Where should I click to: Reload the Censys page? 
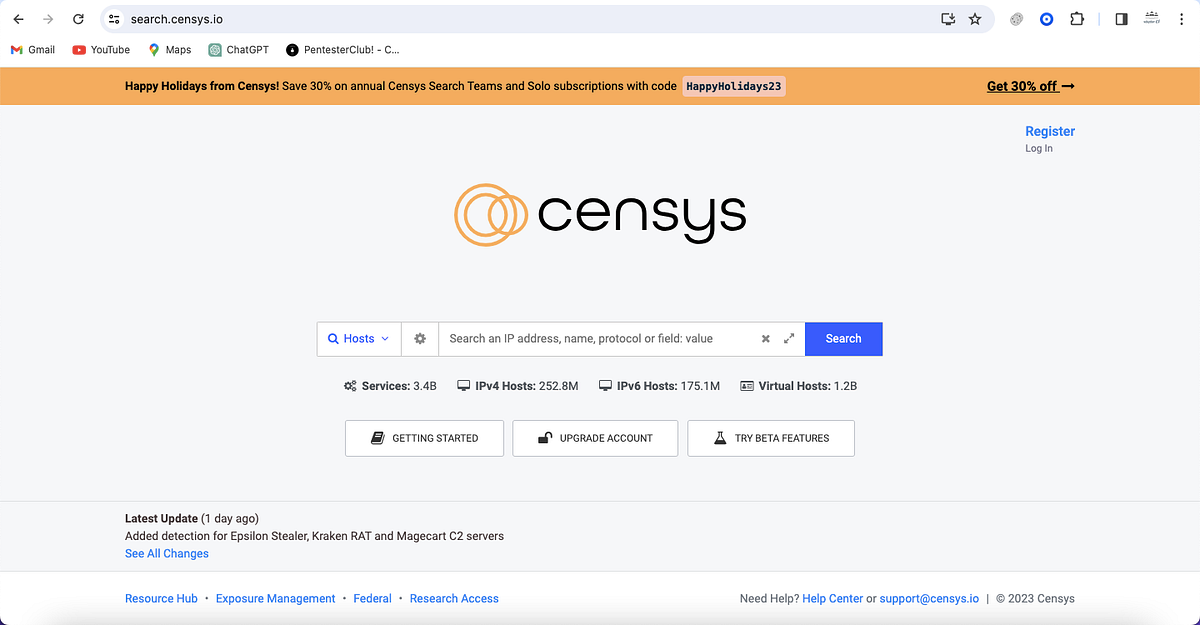[x=78, y=19]
